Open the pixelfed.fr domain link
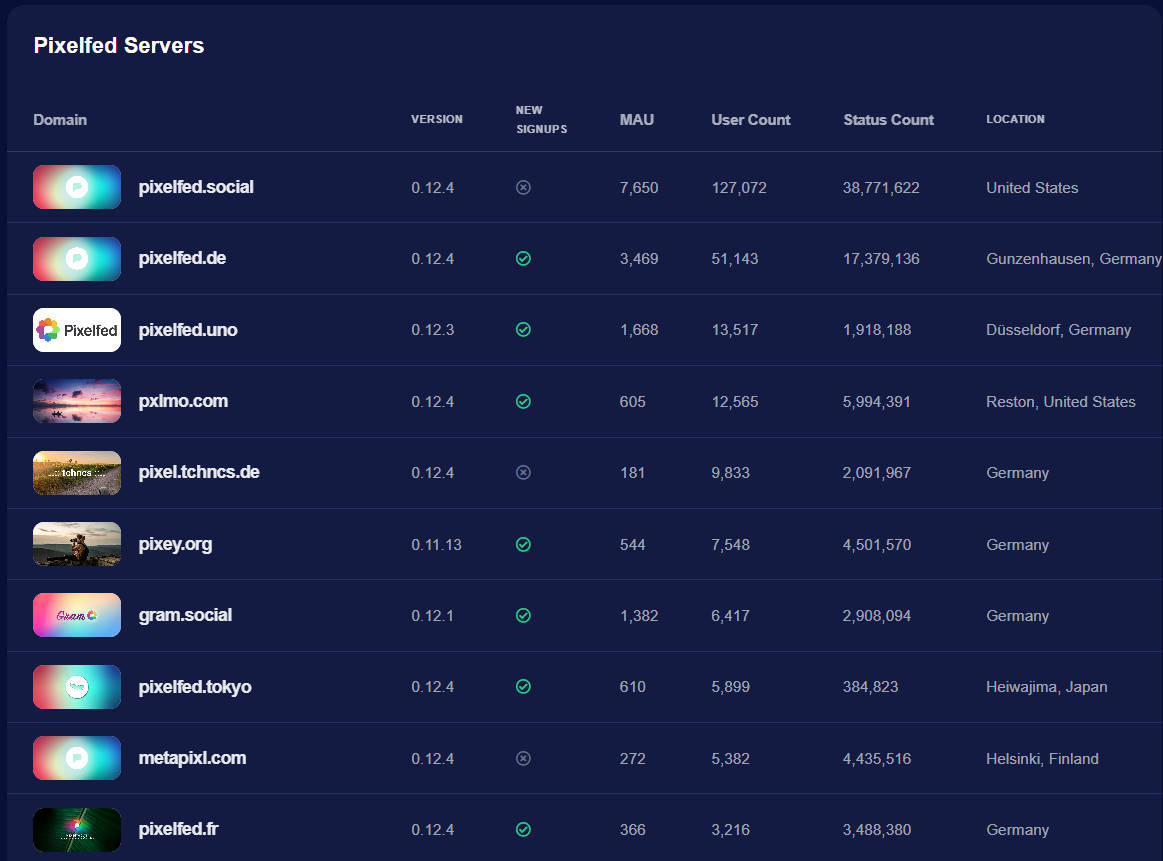 179,829
